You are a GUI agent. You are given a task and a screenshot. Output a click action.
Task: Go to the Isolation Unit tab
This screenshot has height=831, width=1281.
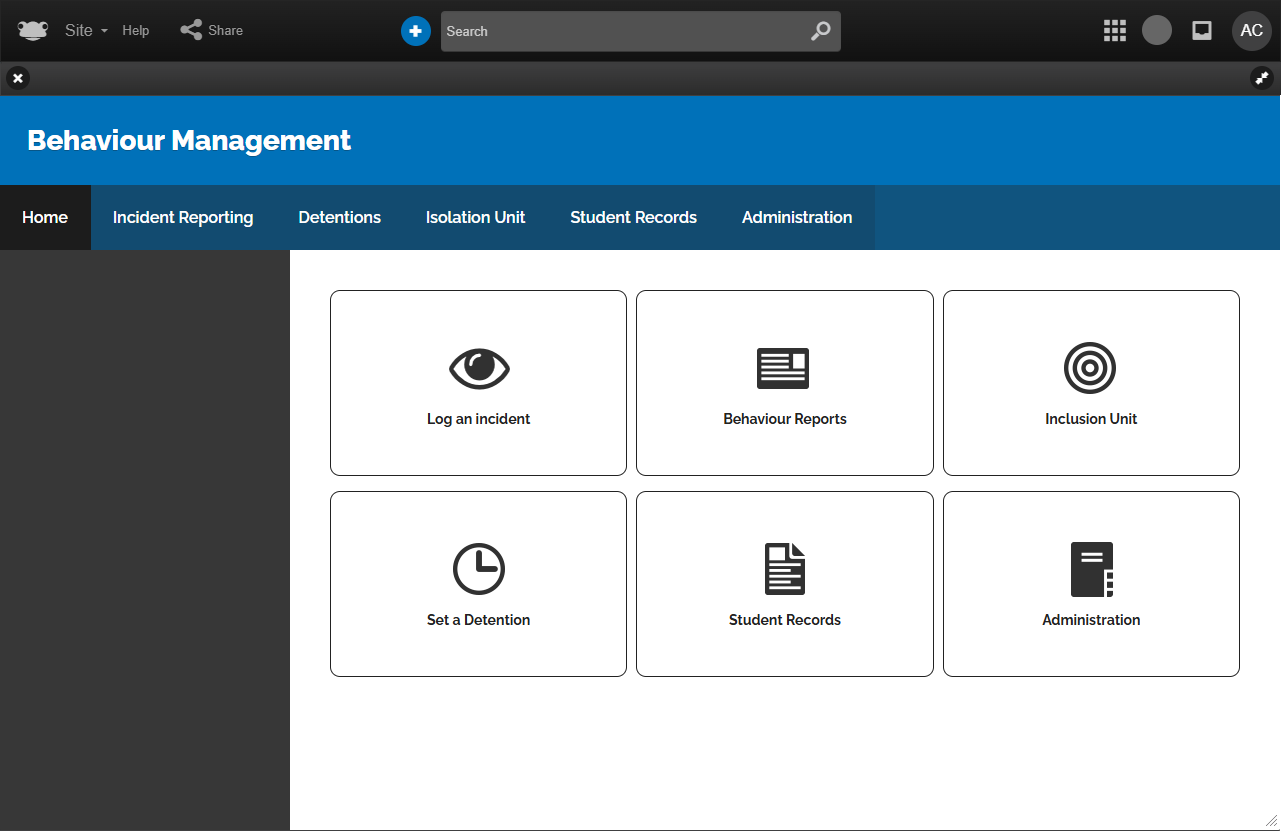[x=475, y=217]
